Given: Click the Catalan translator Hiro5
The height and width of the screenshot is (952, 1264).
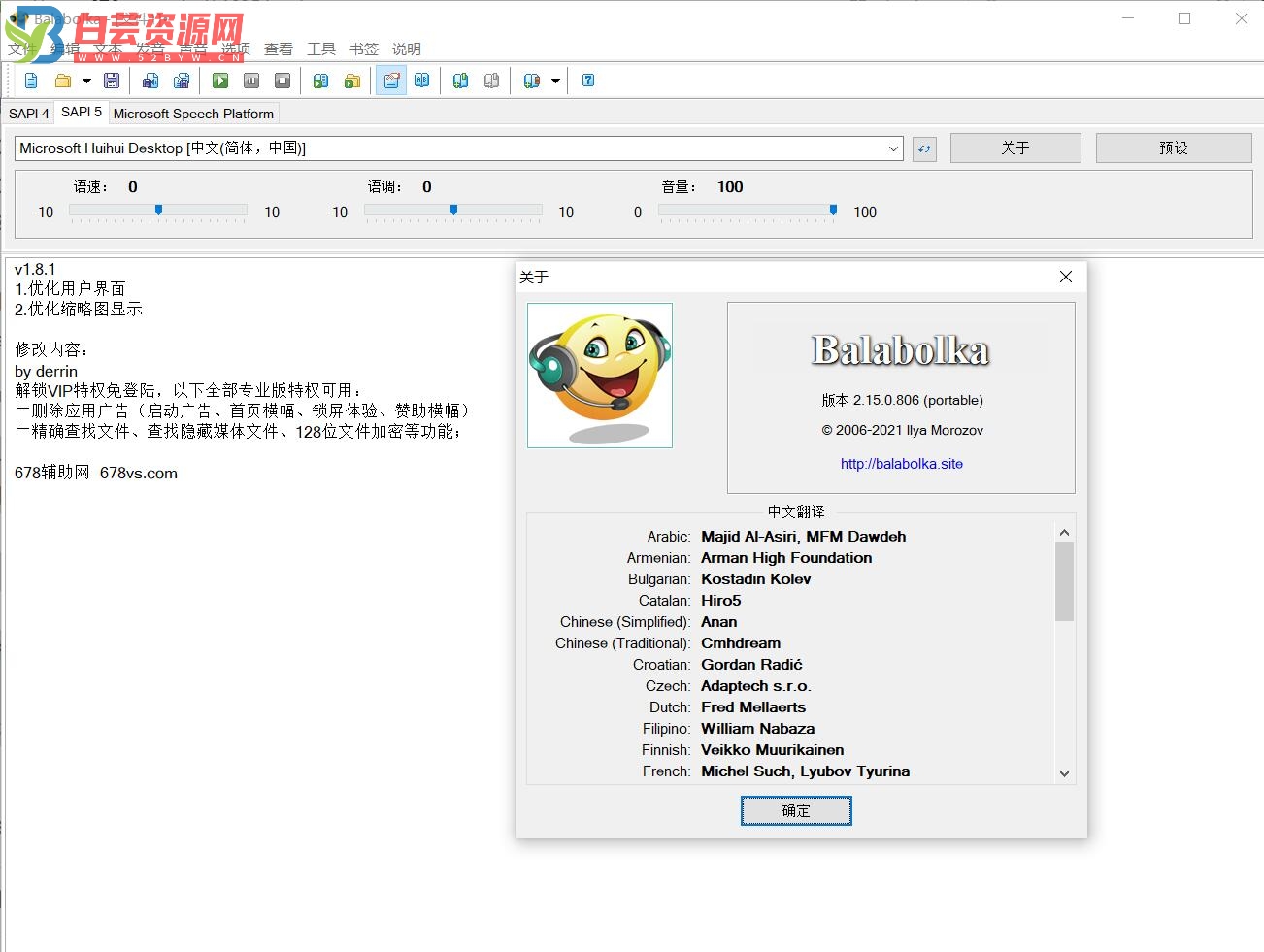Looking at the screenshot, I should click(x=721, y=601).
